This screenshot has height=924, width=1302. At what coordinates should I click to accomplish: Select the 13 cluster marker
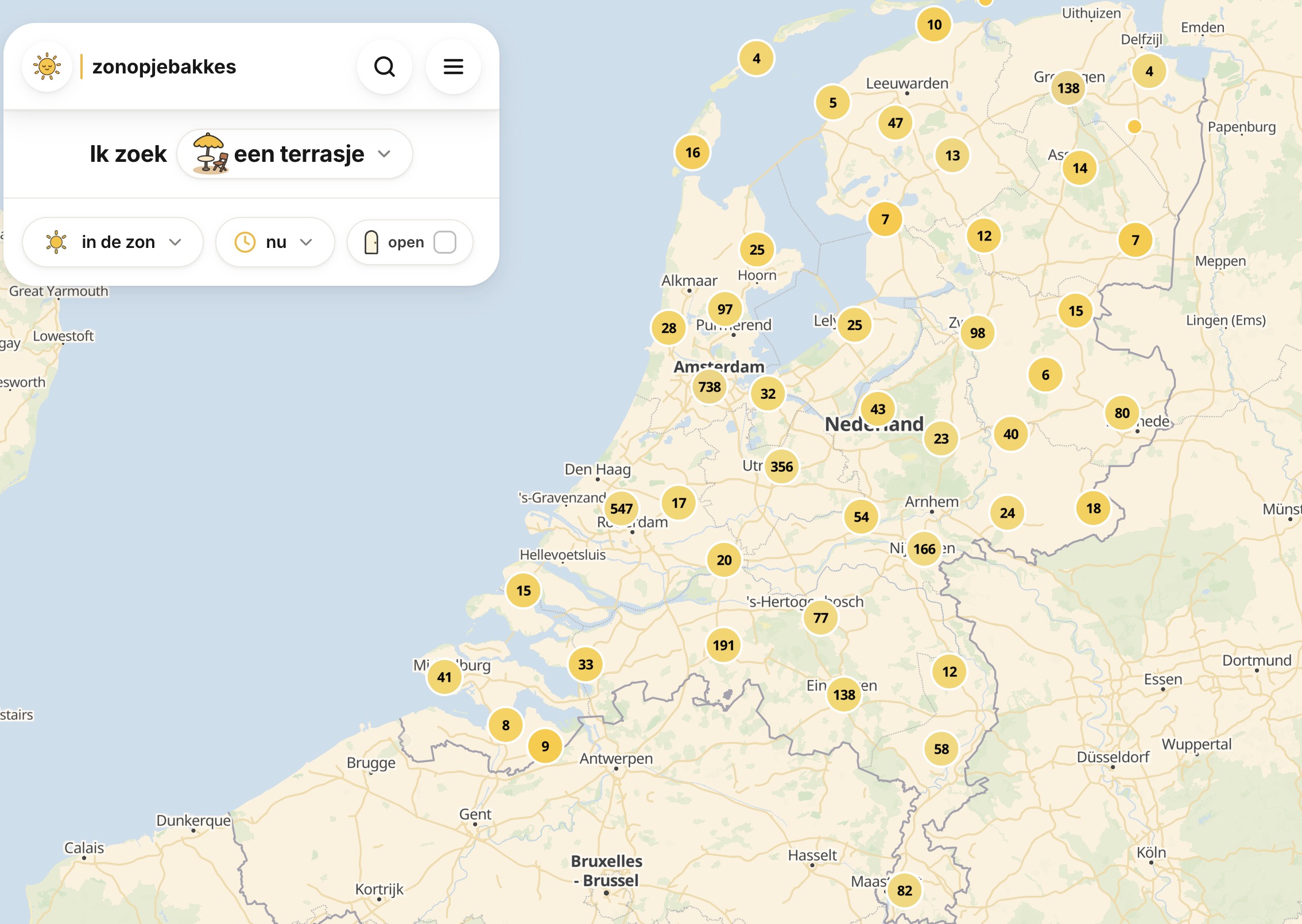pos(952,156)
